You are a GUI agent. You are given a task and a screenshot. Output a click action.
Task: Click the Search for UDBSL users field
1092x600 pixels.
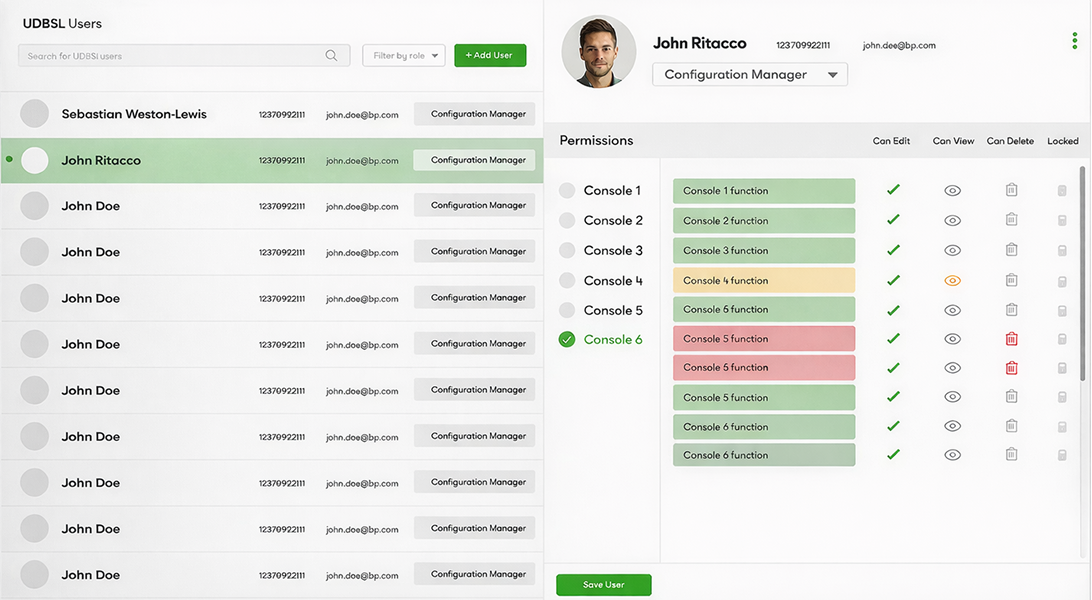click(x=170, y=56)
